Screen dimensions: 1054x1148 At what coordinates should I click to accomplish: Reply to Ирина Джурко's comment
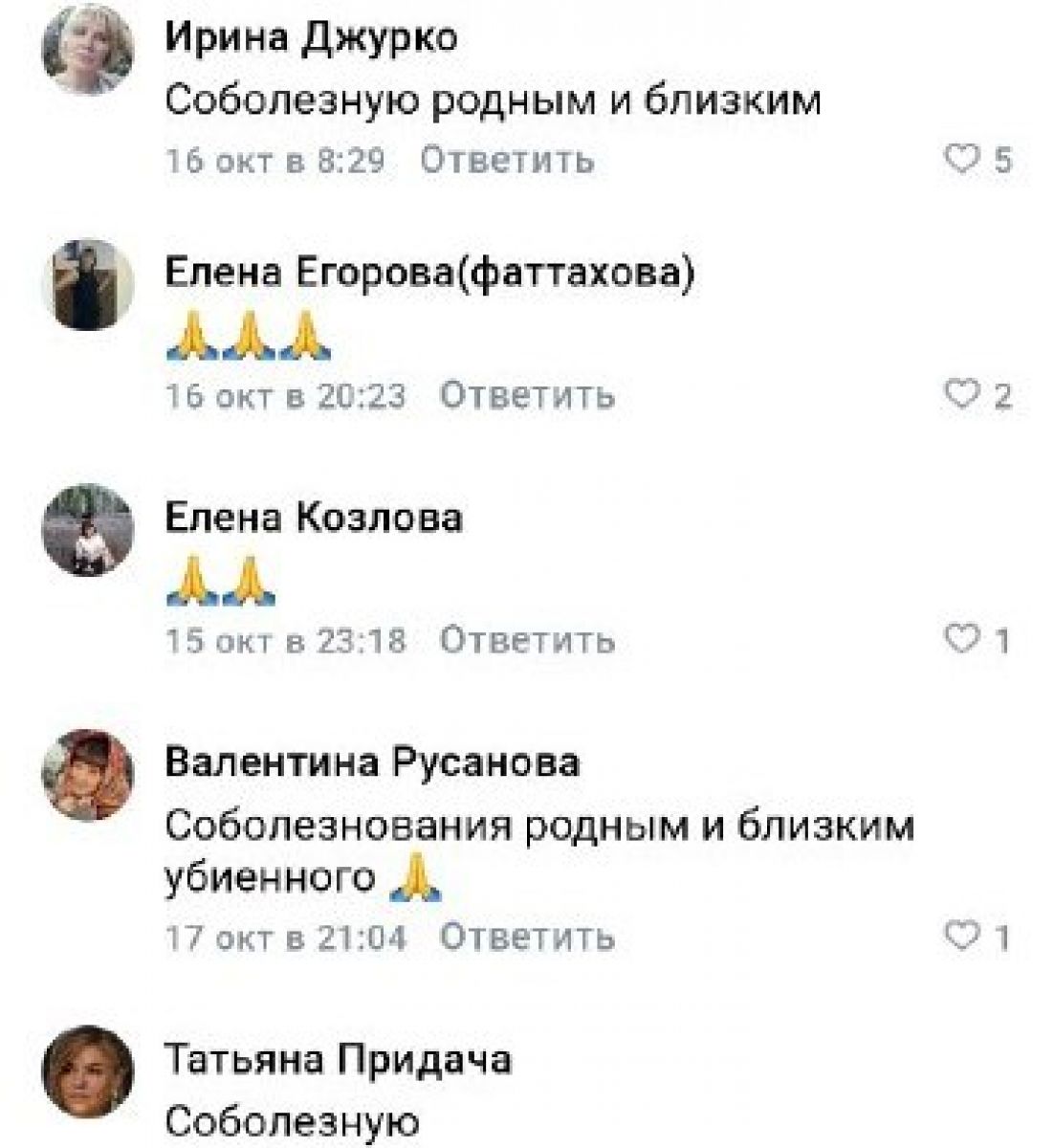507,160
